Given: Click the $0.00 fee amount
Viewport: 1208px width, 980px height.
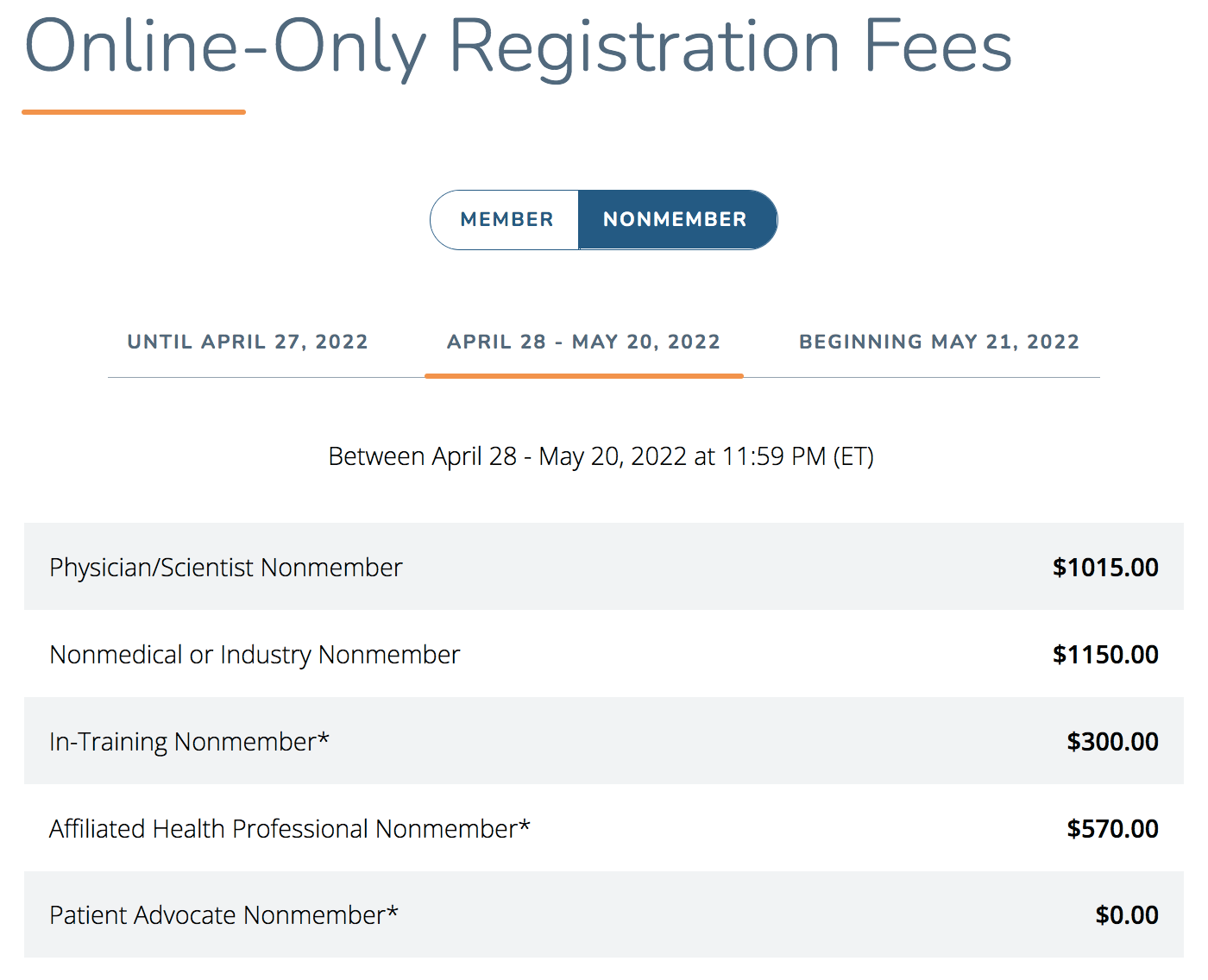Looking at the screenshot, I should pos(1127,915).
